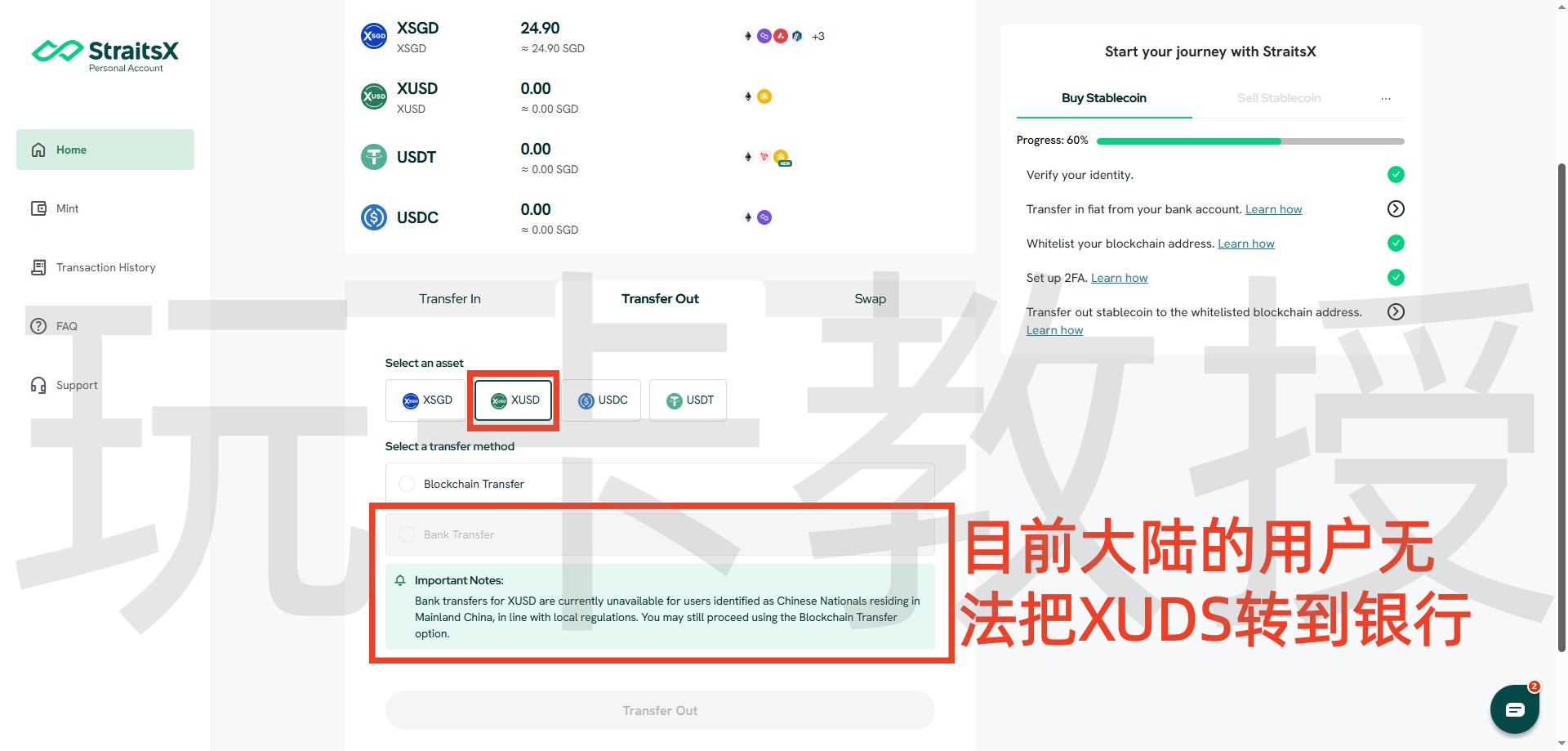The height and width of the screenshot is (751, 1568).
Task: Expand the transfer in fiat step arrow
Action: pyautogui.click(x=1396, y=209)
